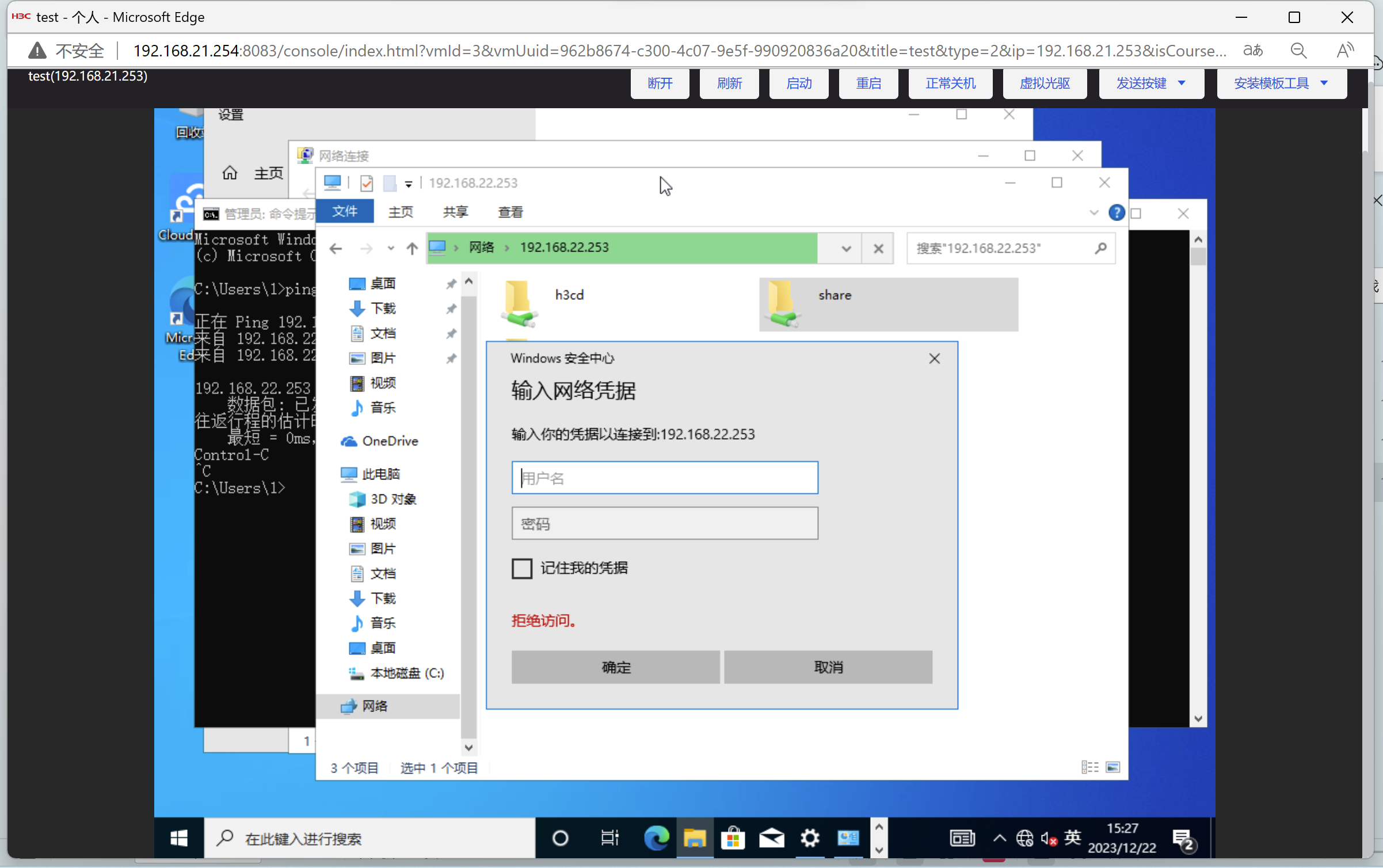Click into the 密码 password field

664,523
